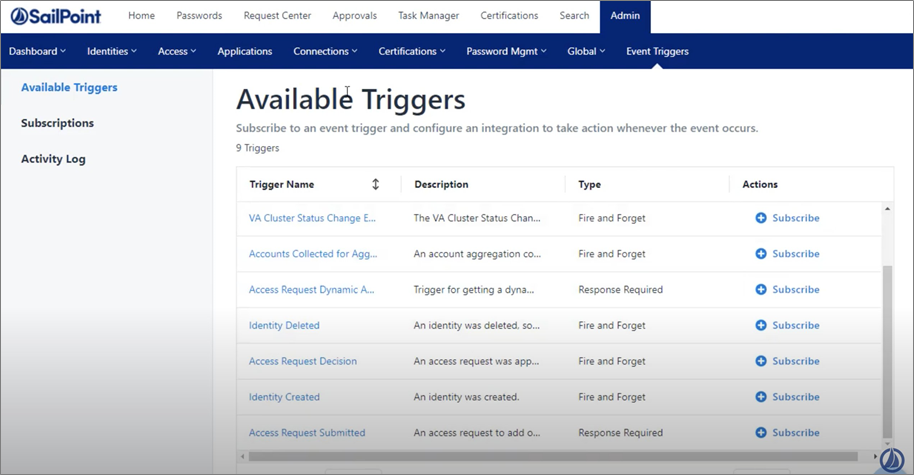Screen dimensions: 914x475
Task: Click plus icon for VA Cluster Status Change
Action: coord(761,218)
